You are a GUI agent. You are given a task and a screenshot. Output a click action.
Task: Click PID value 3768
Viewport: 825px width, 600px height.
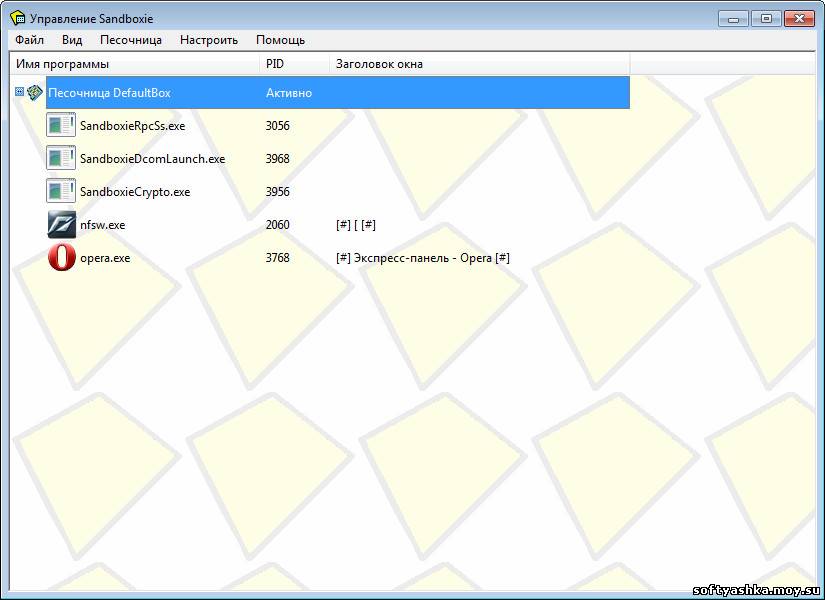click(x=278, y=258)
